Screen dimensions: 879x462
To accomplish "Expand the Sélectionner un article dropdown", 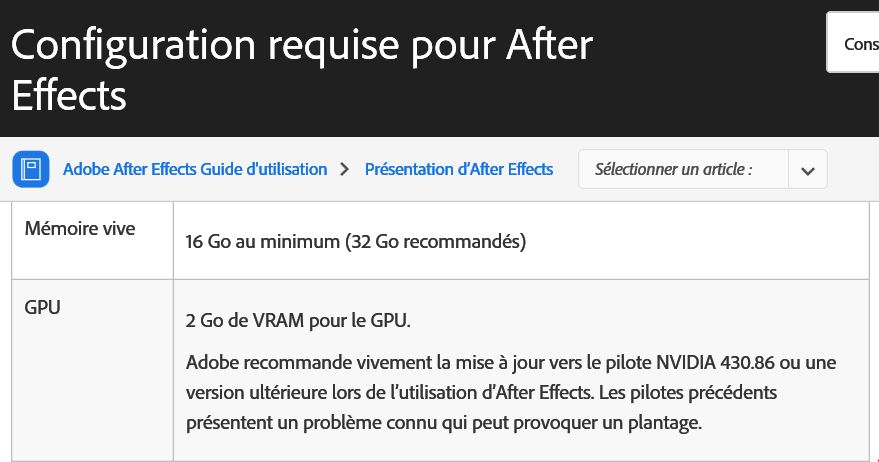I will (x=683, y=169).
